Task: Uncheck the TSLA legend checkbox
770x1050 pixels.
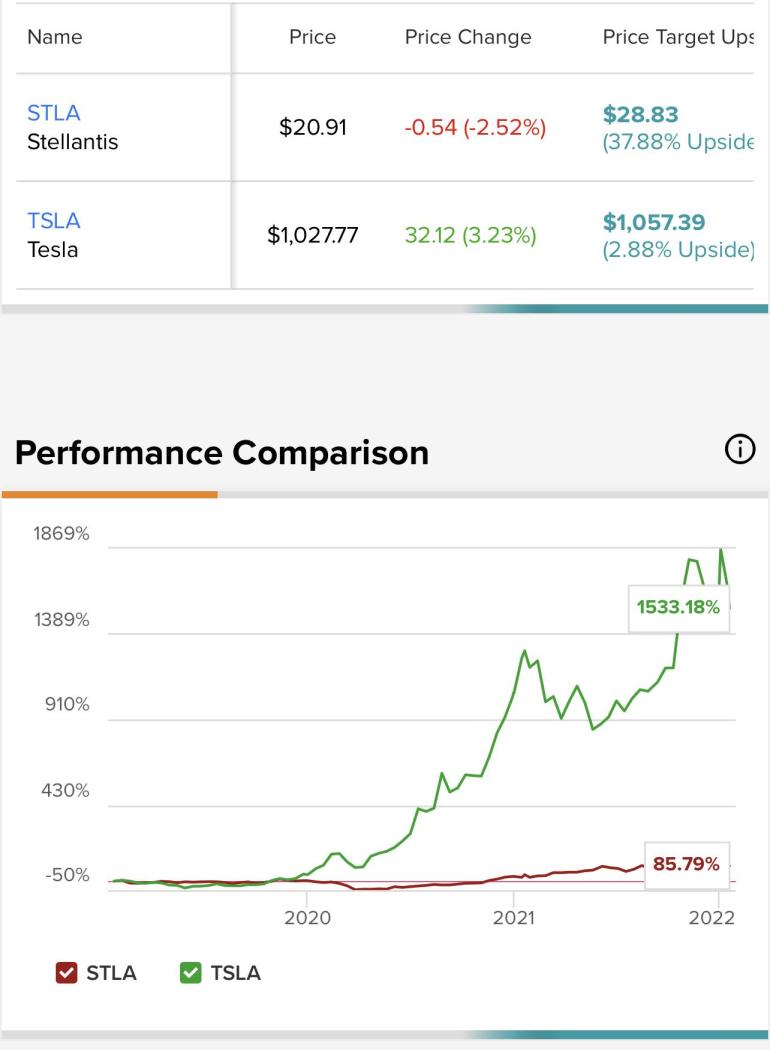Action: 190,973
